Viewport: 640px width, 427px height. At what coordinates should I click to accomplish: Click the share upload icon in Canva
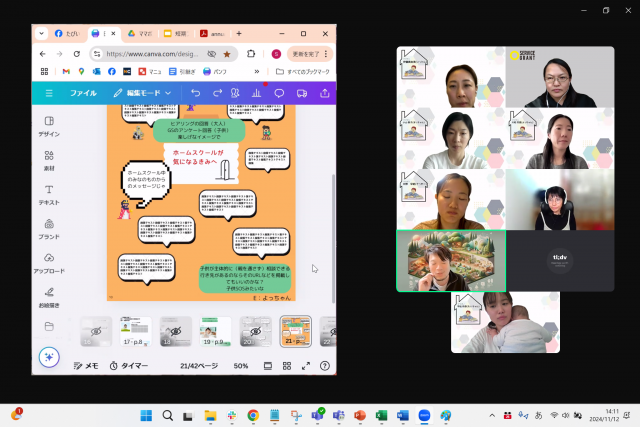[324, 93]
